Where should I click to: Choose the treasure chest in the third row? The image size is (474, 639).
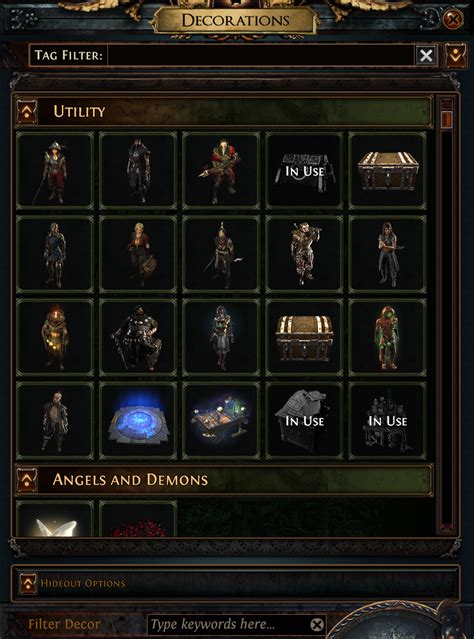click(304, 337)
